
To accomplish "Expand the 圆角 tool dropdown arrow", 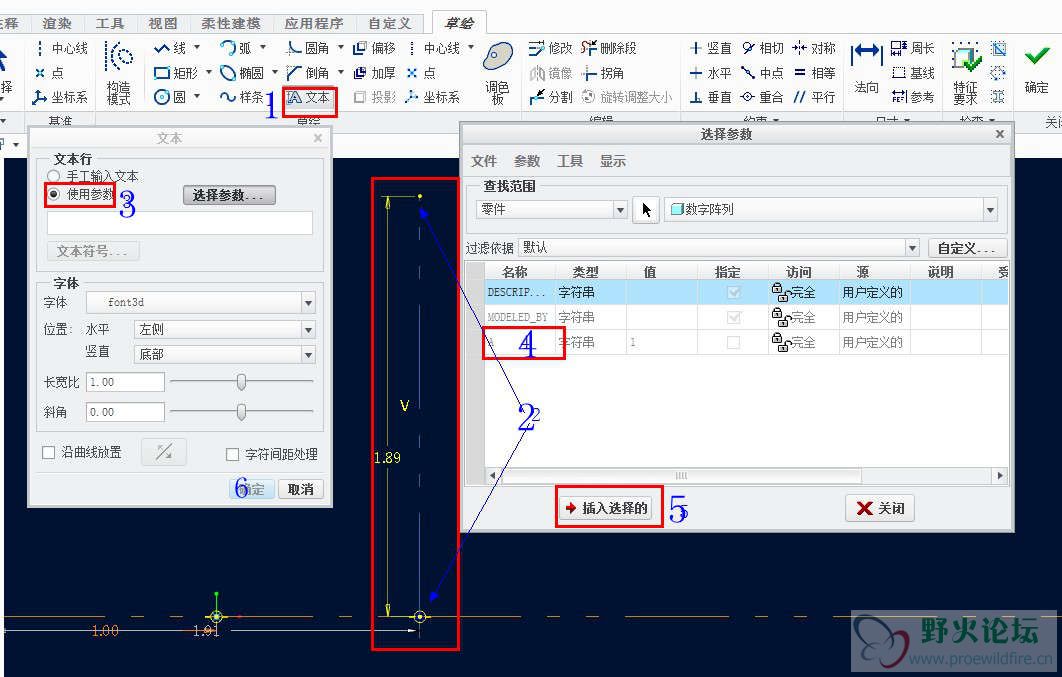I will (x=340, y=47).
